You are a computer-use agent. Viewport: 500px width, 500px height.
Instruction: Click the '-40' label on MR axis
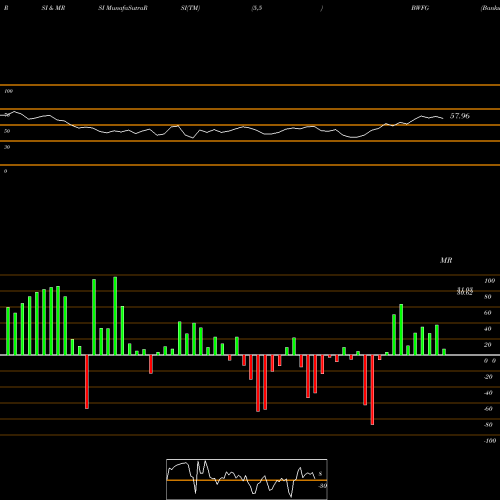pyautogui.click(x=488, y=393)
